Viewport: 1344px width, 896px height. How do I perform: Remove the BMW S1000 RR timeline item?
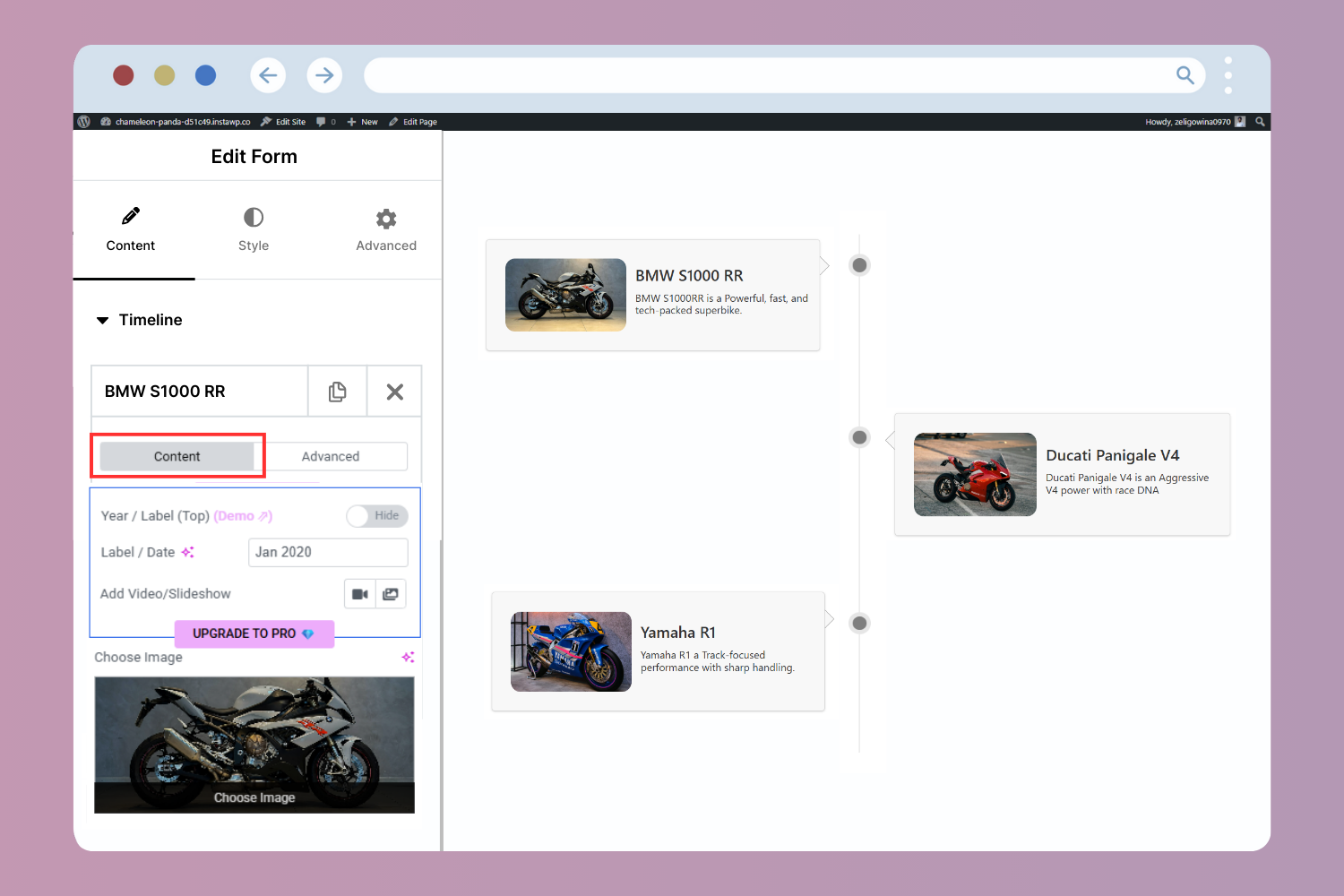tap(394, 392)
